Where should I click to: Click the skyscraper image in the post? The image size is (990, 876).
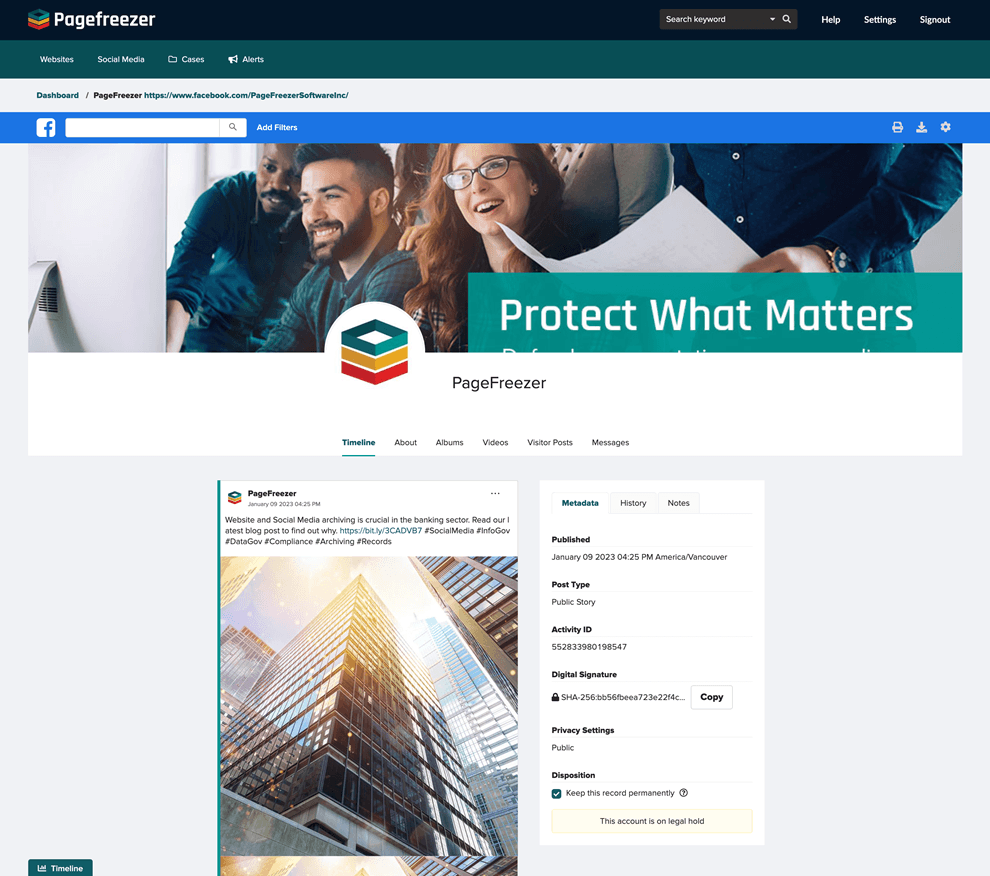[369, 705]
